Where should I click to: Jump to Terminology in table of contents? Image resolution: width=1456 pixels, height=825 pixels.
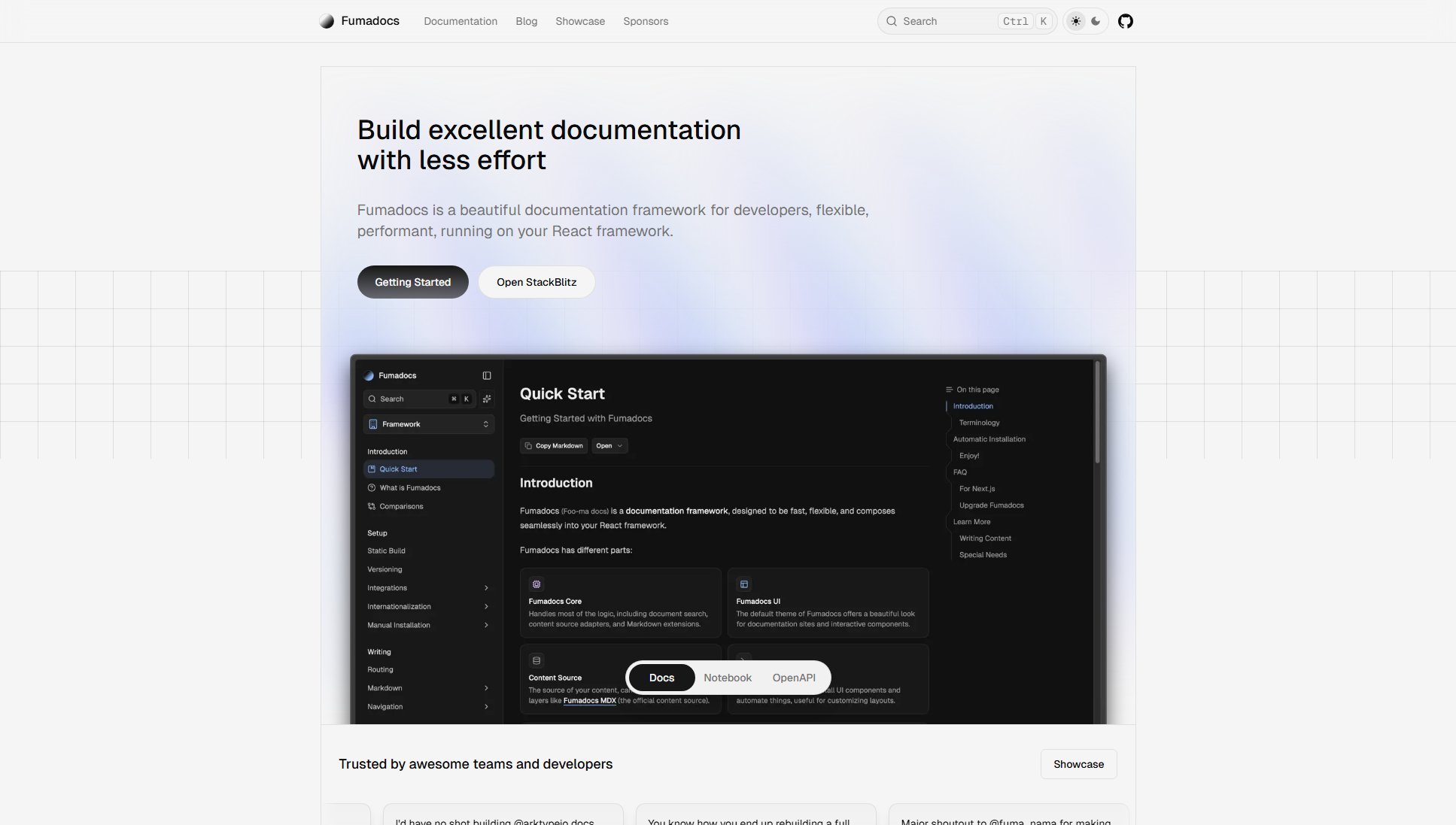coord(980,423)
